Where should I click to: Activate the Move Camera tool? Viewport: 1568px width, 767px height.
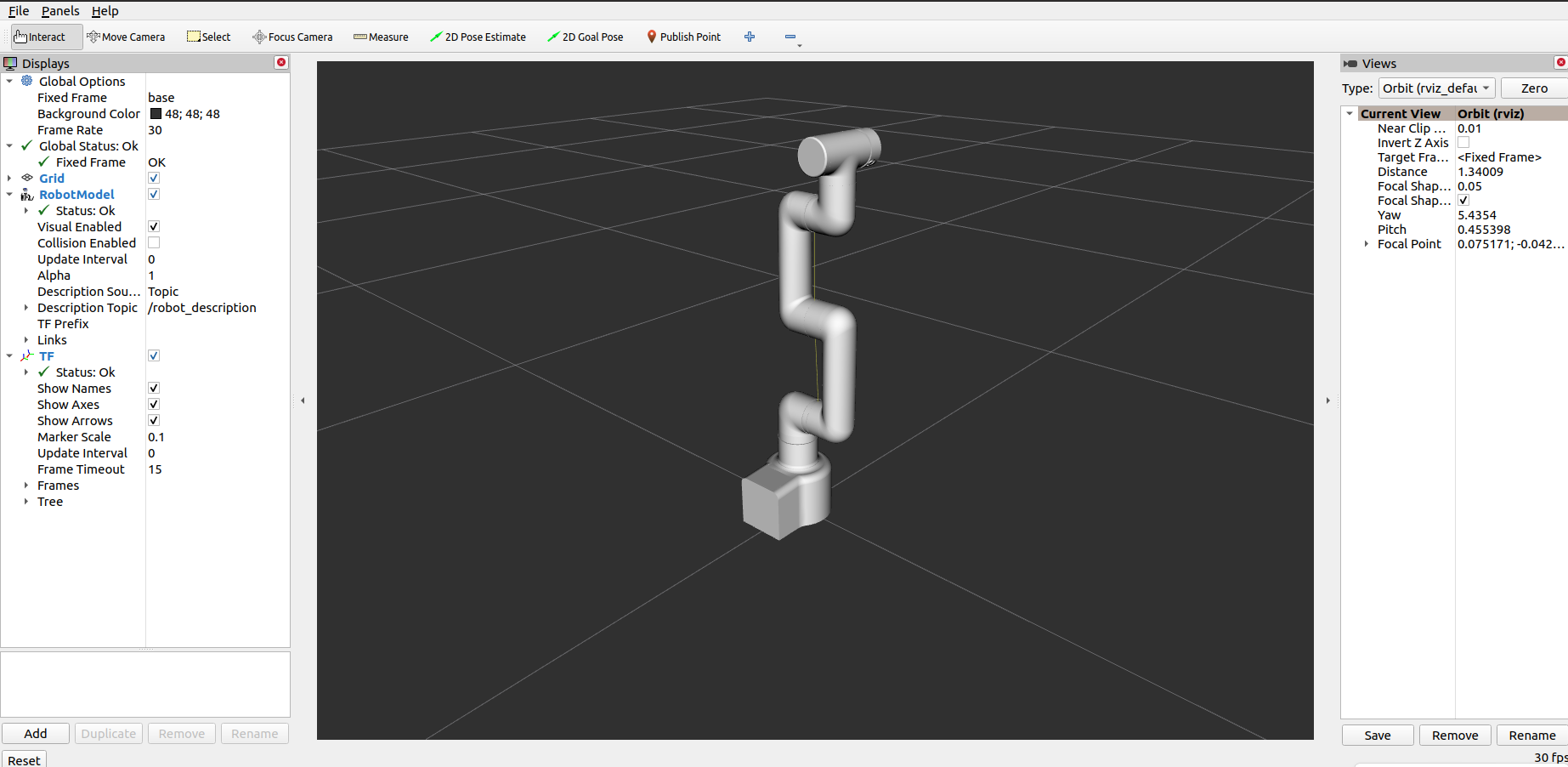click(x=126, y=37)
